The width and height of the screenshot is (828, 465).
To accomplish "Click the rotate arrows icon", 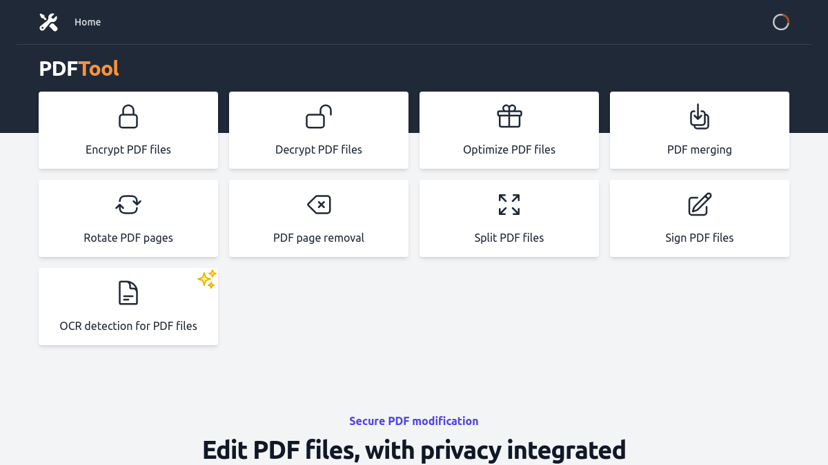I will (128, 205).
